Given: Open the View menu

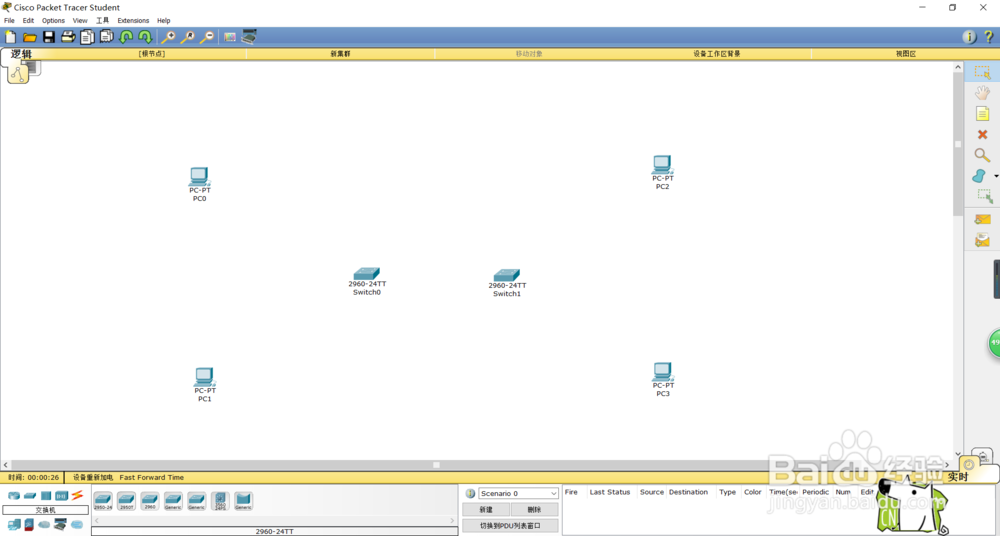Looking at the screenshot, I should [x=80, y=20].
